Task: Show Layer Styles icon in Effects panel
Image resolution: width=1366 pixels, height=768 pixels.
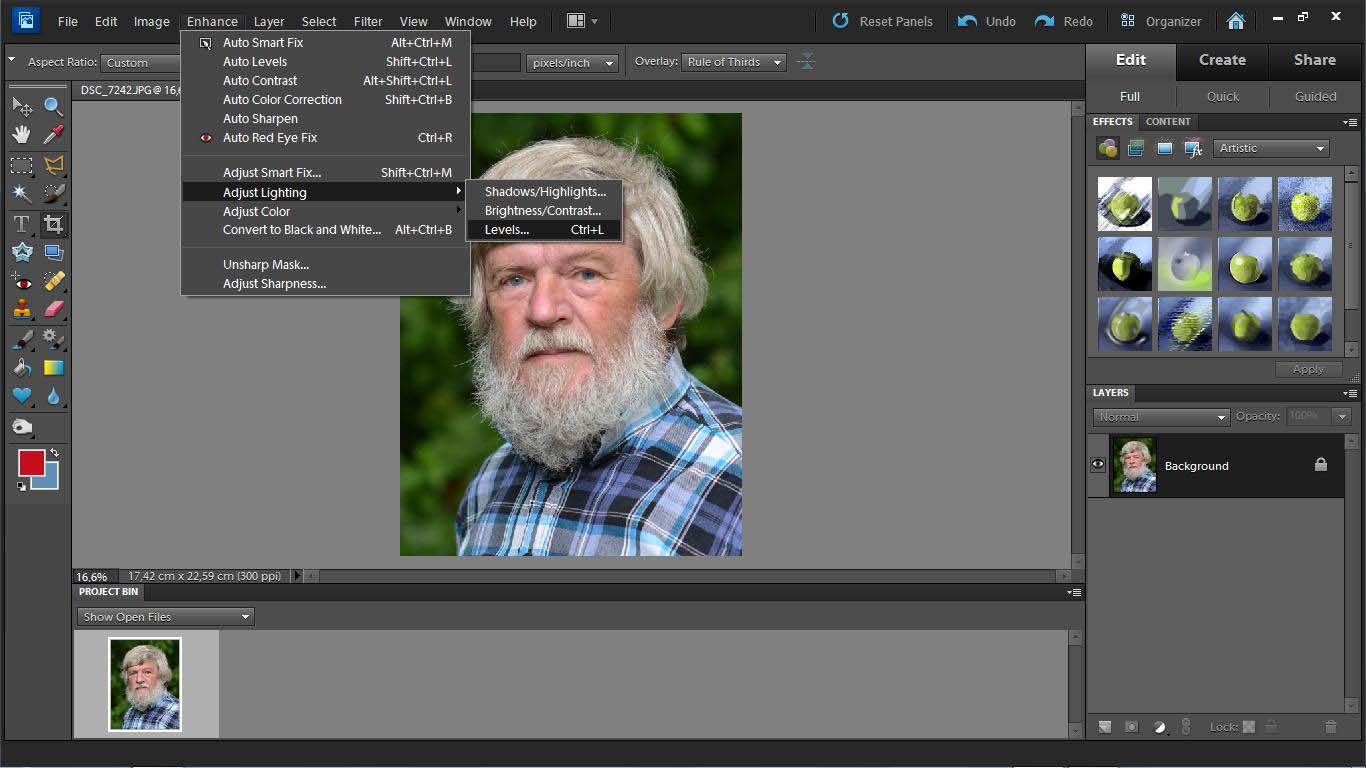Action: (1136, 148)
